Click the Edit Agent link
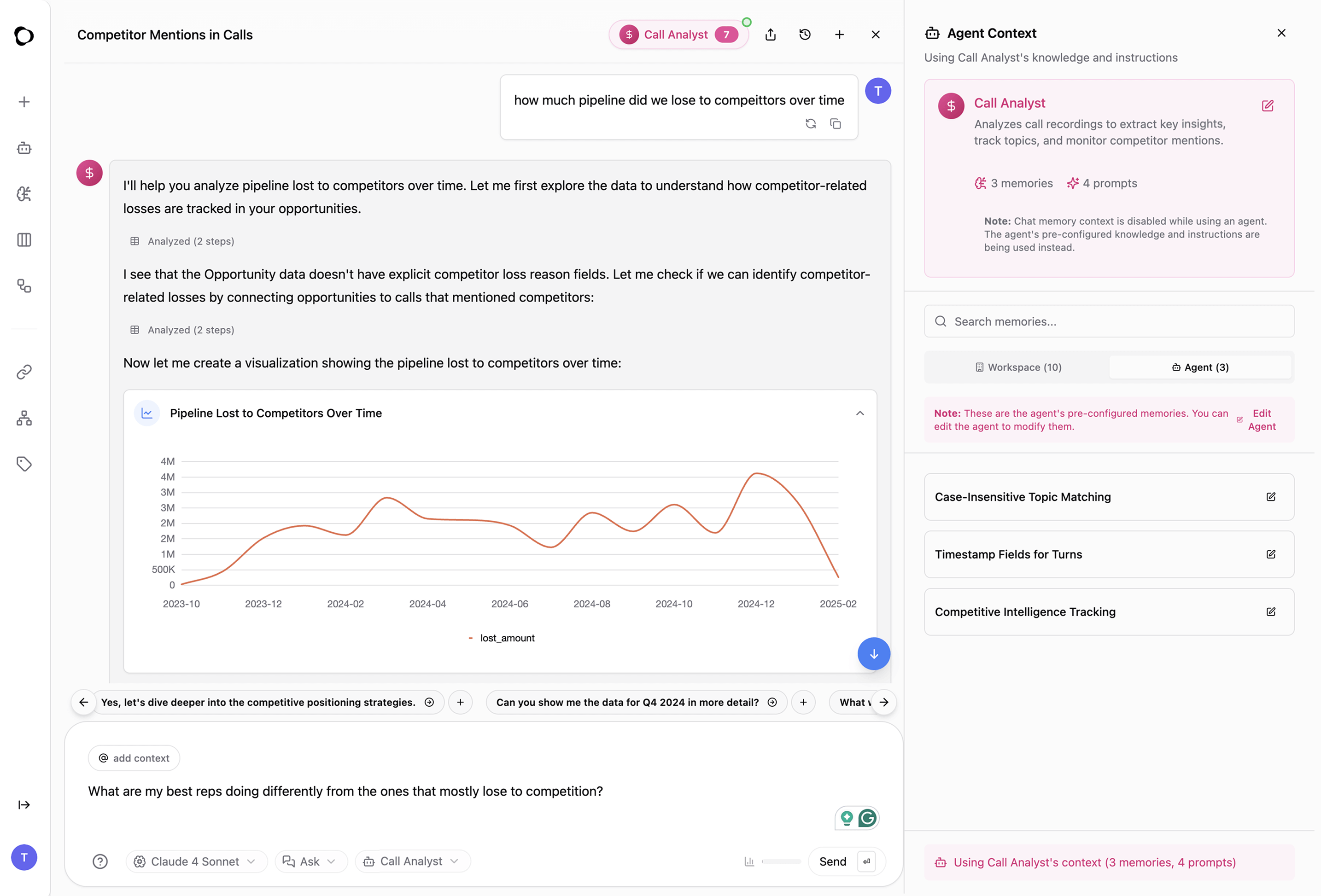The width and height of the screenshot is (1321, 896). [x=1261, y=420]
